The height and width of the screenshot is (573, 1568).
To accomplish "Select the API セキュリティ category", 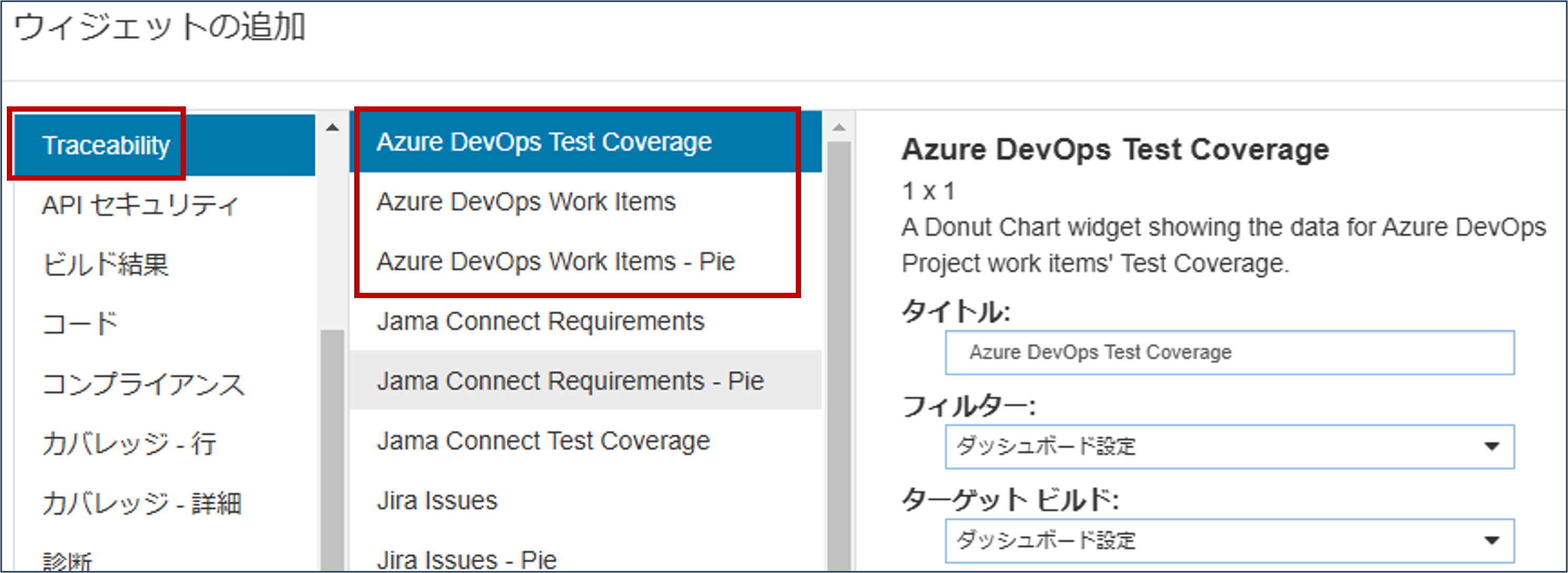I will pyautogui.click(x=140, y=205).
